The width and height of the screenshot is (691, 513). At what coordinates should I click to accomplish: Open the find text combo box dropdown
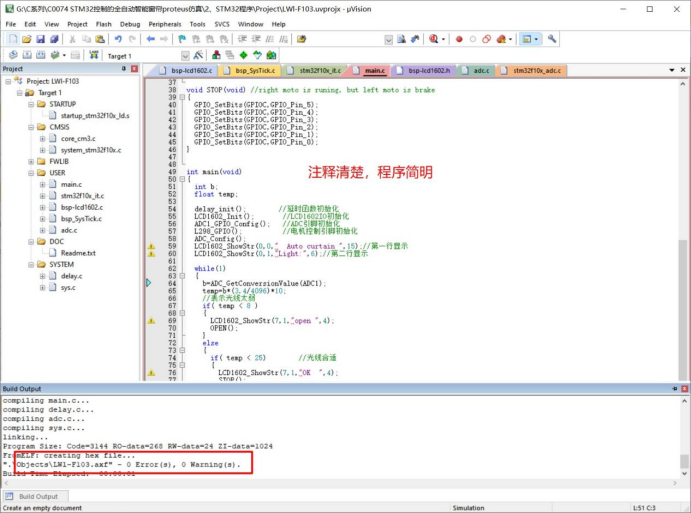point(388,40)
